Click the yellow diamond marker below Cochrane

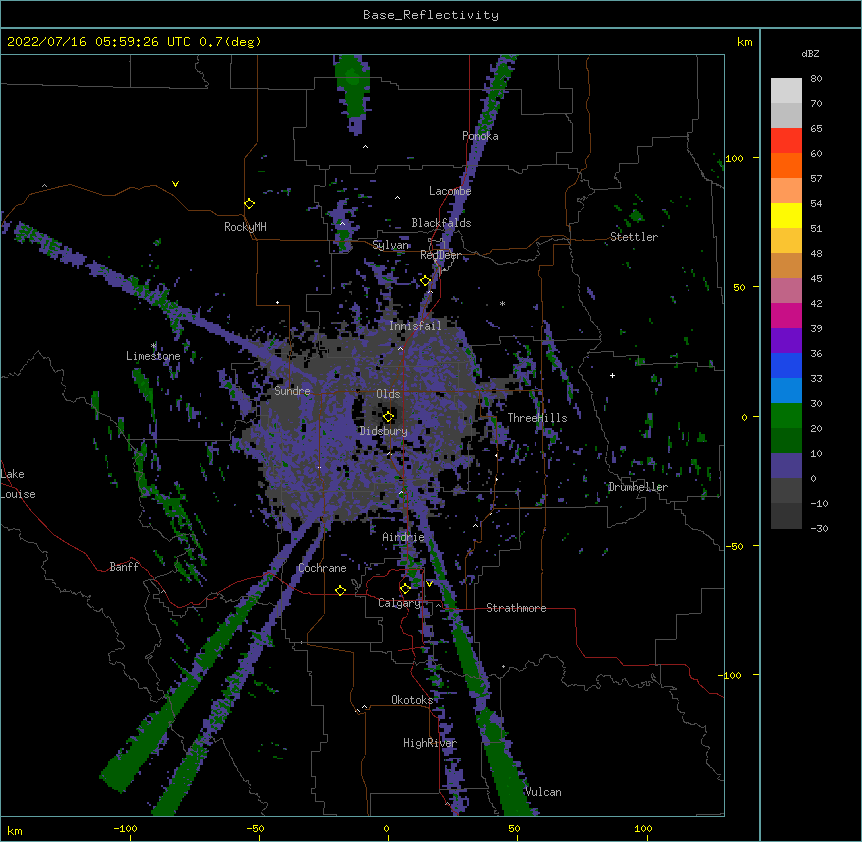point(340,590)
